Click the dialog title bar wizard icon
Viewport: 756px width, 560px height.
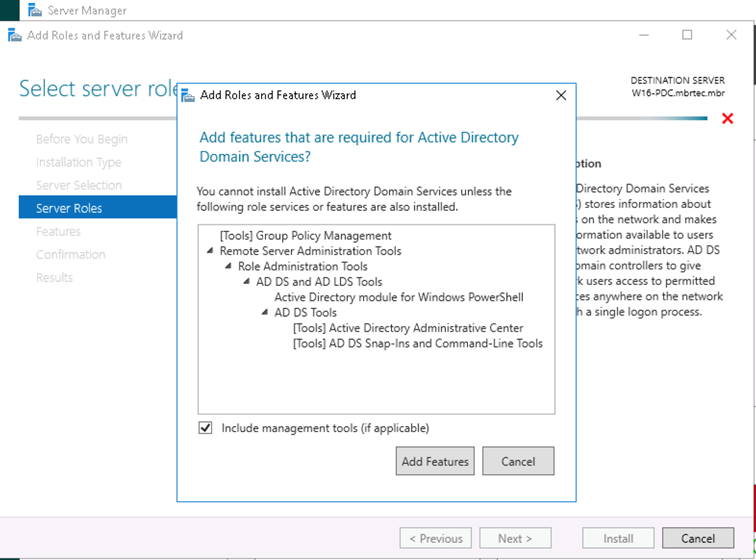tap(188, 96)
